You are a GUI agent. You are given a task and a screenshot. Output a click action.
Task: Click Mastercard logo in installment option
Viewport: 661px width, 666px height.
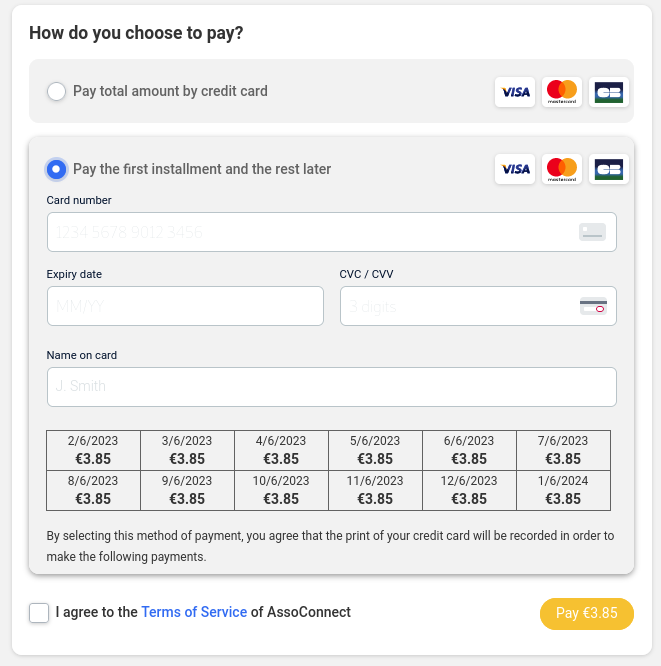562,169
